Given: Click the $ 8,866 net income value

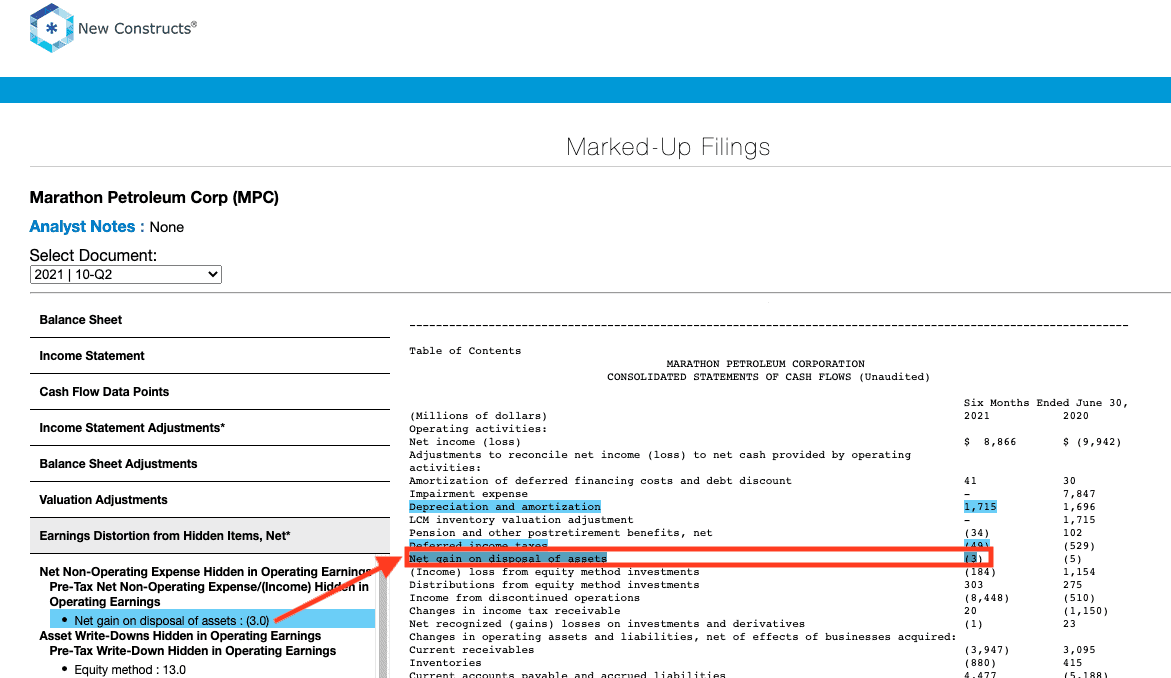Looking at the screenshot, I should (x=990, y=442).
